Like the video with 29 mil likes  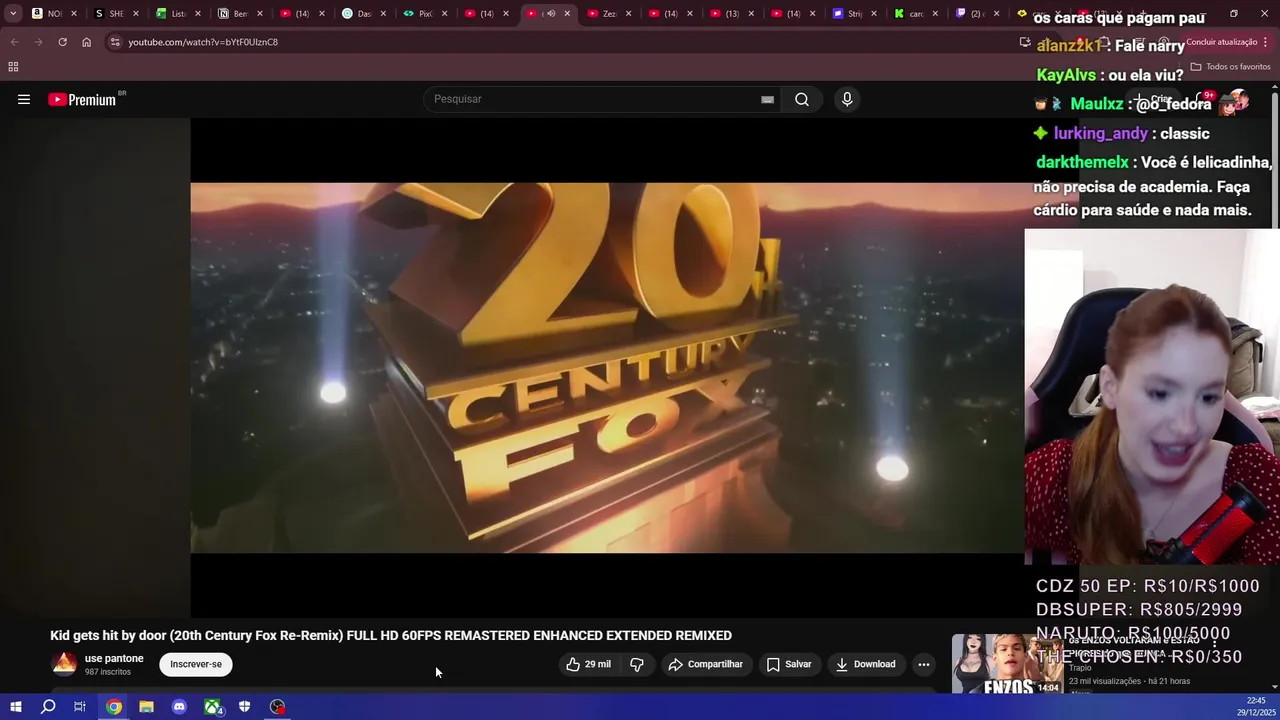click(588, 664)
